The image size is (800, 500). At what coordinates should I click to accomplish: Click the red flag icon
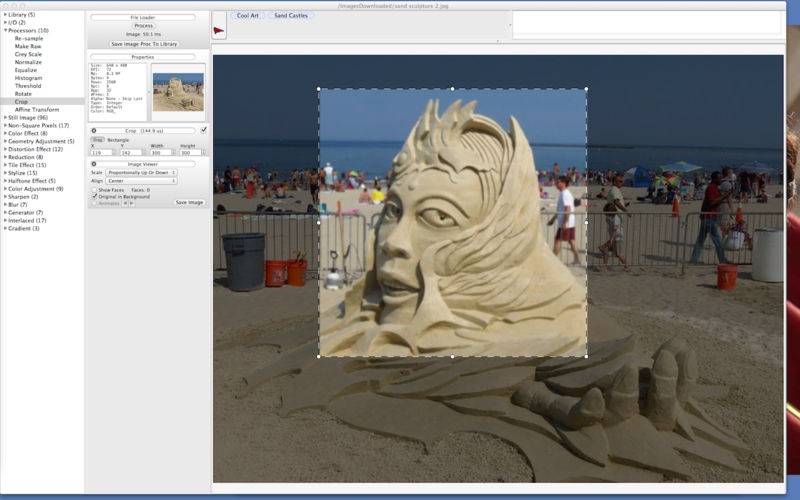click(x=219, y=31)
